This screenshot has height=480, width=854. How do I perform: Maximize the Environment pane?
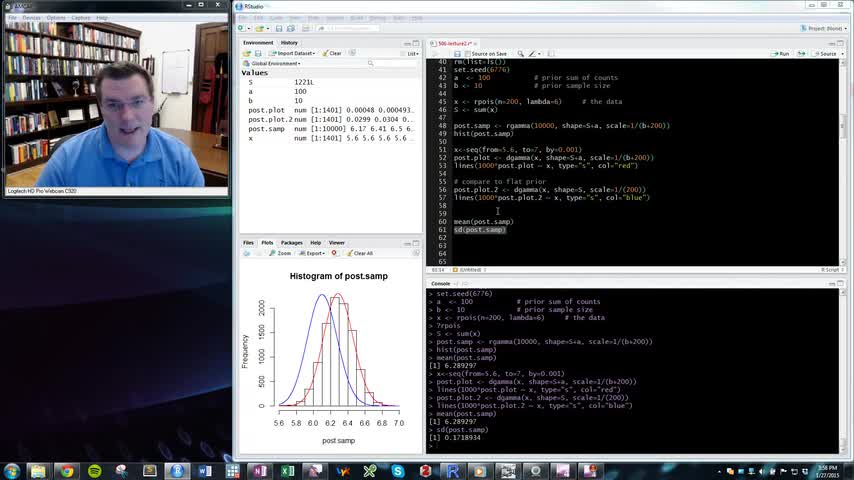[416, 43]
